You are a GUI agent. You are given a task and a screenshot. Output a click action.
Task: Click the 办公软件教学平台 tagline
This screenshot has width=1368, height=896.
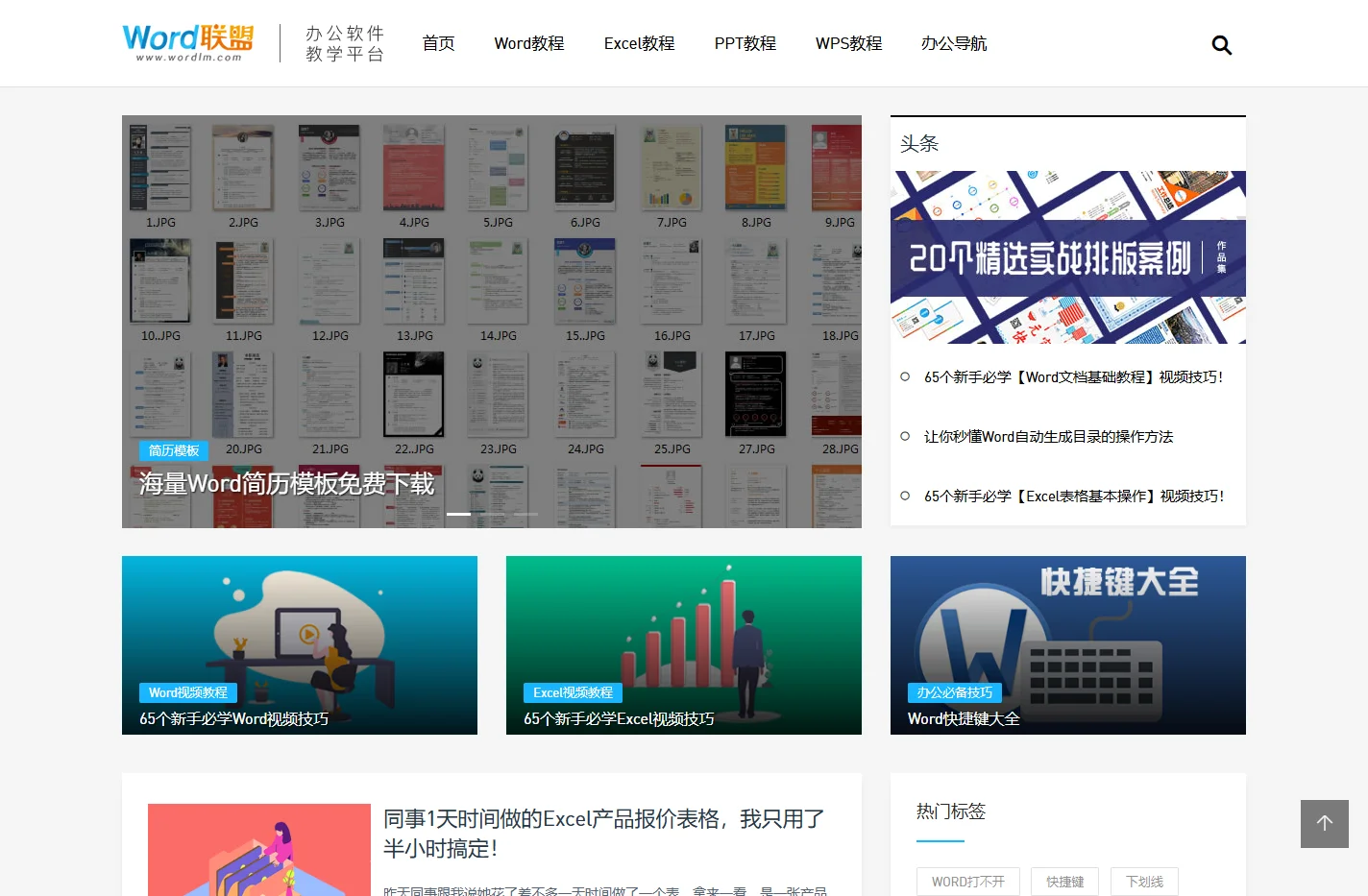(x=345, y=43)
